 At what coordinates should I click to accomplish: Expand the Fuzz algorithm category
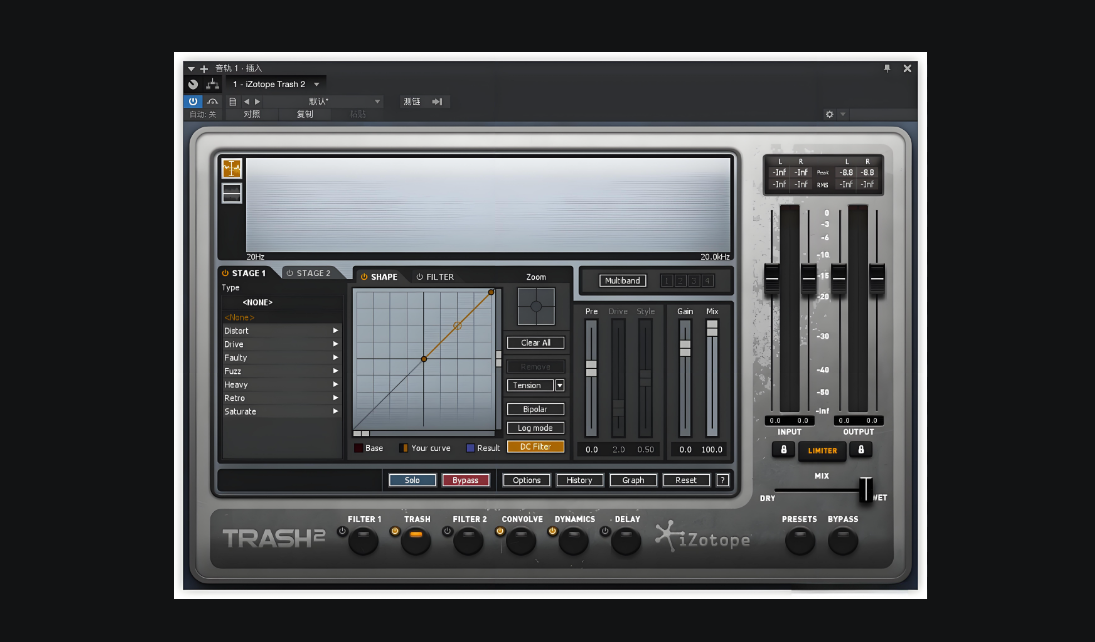[x=281, y=371]
